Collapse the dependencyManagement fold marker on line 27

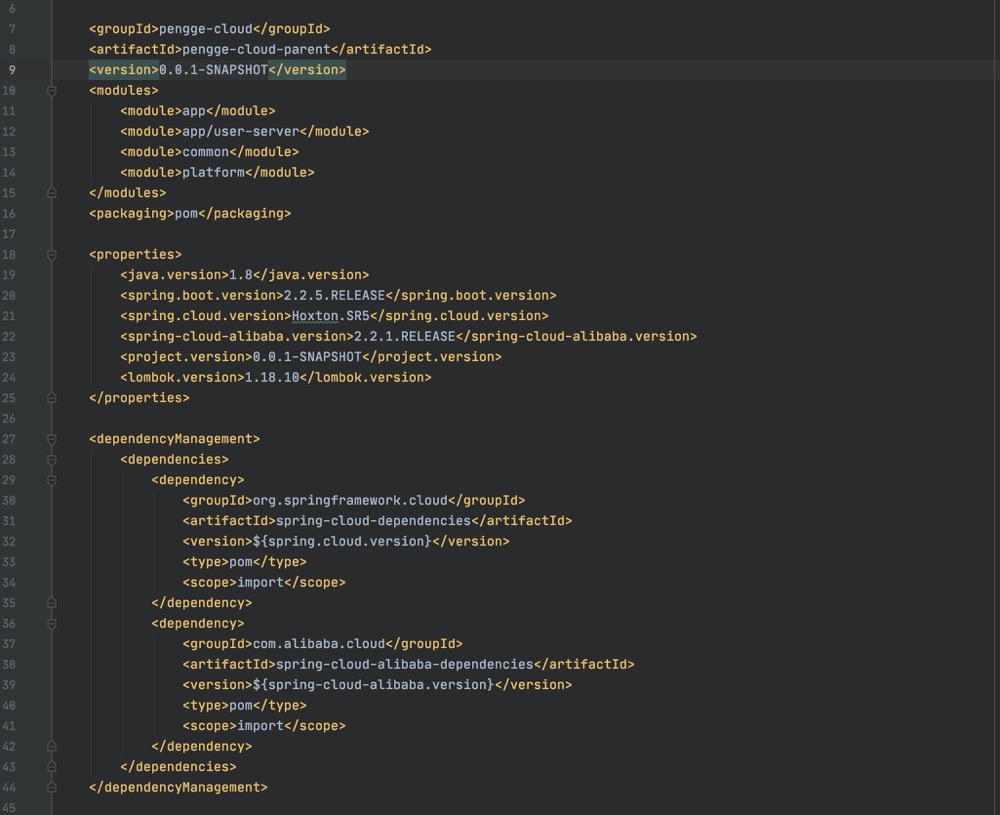pyautogui.click(x=52, y=438)
